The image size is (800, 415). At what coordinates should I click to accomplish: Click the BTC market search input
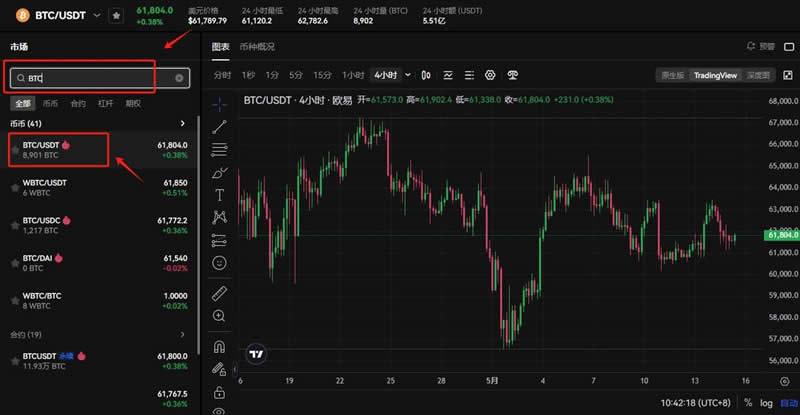click(95, 78)
